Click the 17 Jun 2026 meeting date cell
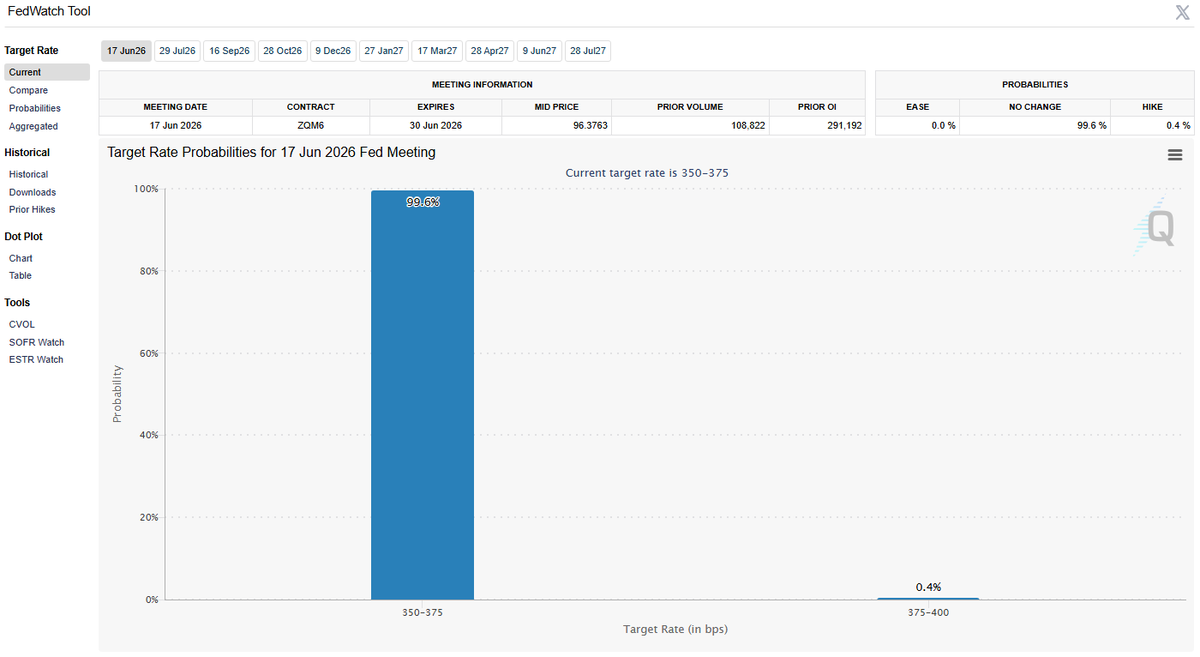Image resolution: width=1200 pixels, height=657 pixels. tap(176, 125)
